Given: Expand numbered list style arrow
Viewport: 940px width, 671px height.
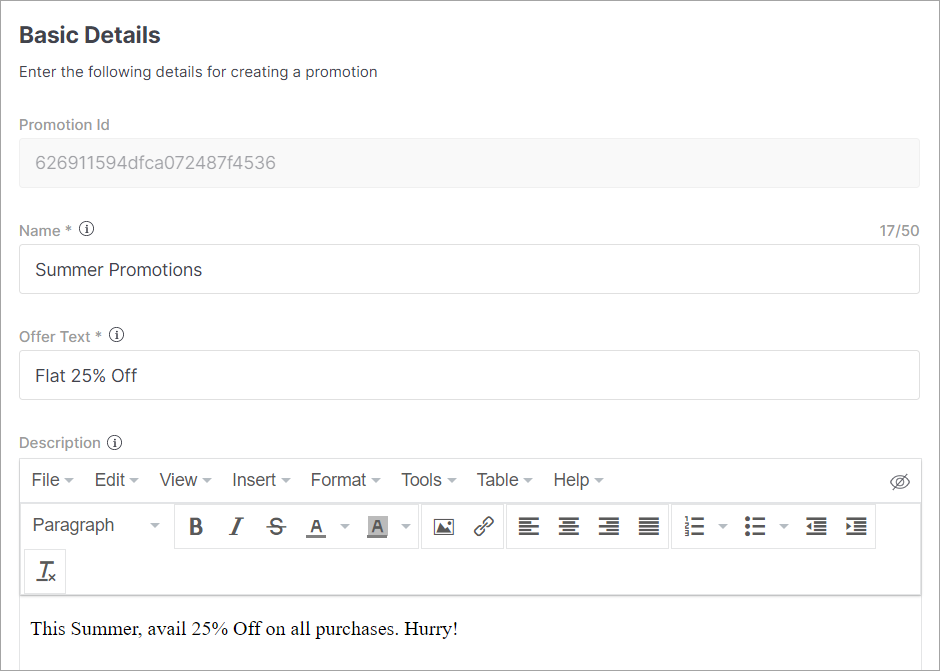Looking at the screenshot, I should pyautogui.click(x=723, y=526).
